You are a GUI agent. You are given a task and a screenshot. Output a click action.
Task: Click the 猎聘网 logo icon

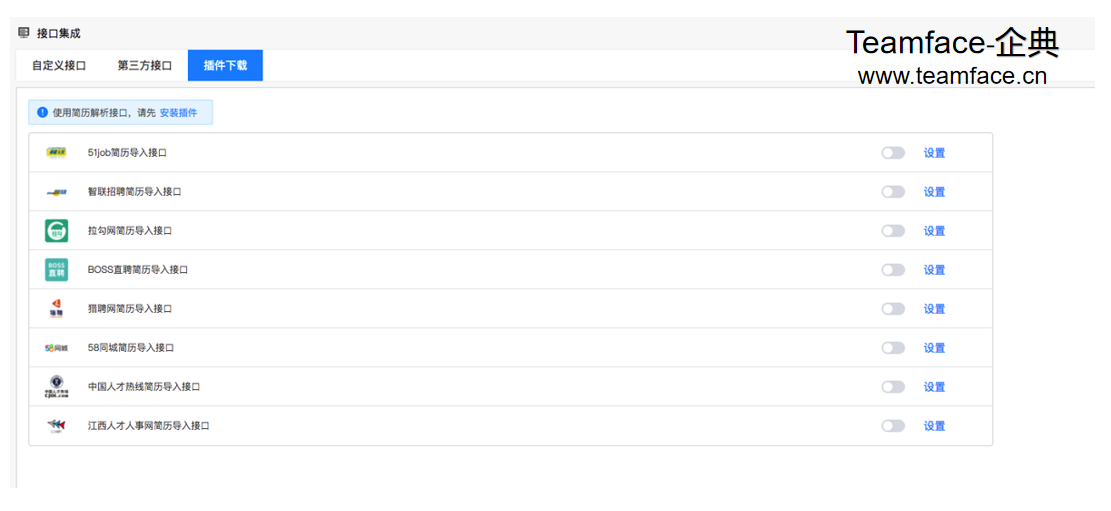tap(56, 308)
